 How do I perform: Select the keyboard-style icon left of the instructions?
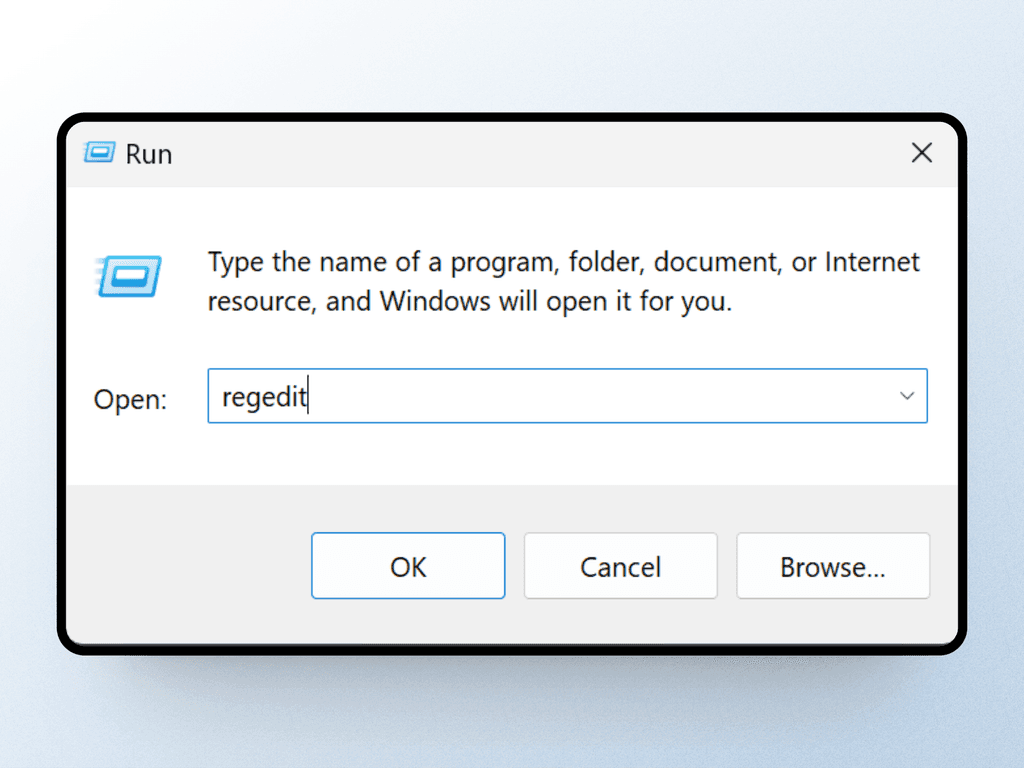tap(131, 276)
